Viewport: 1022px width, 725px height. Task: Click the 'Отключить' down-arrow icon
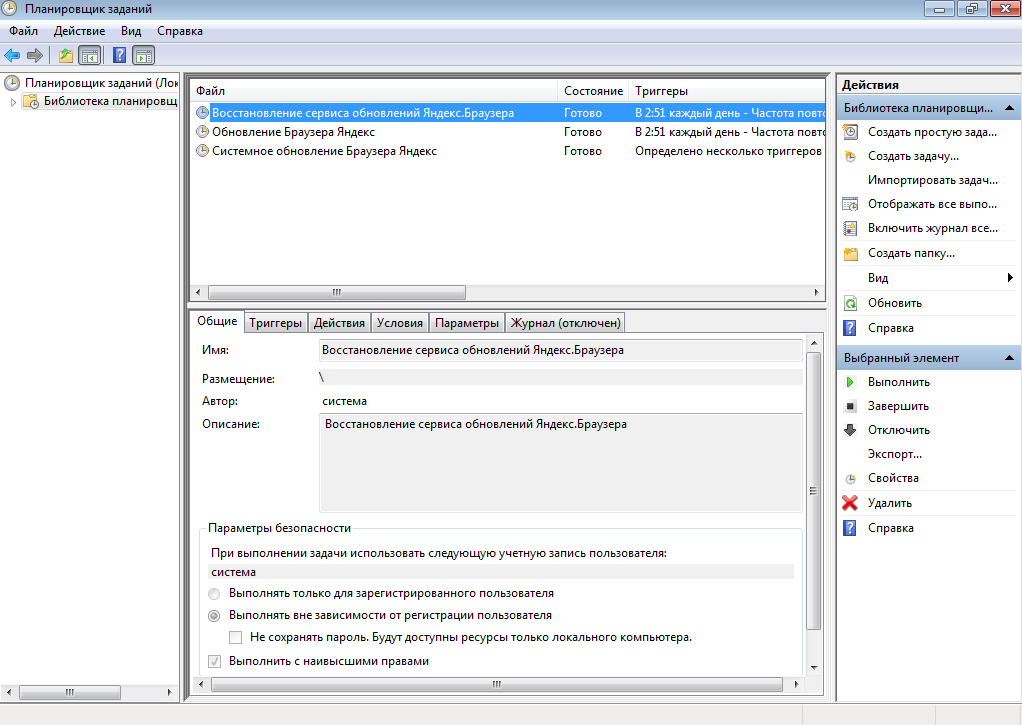(850, 430)
